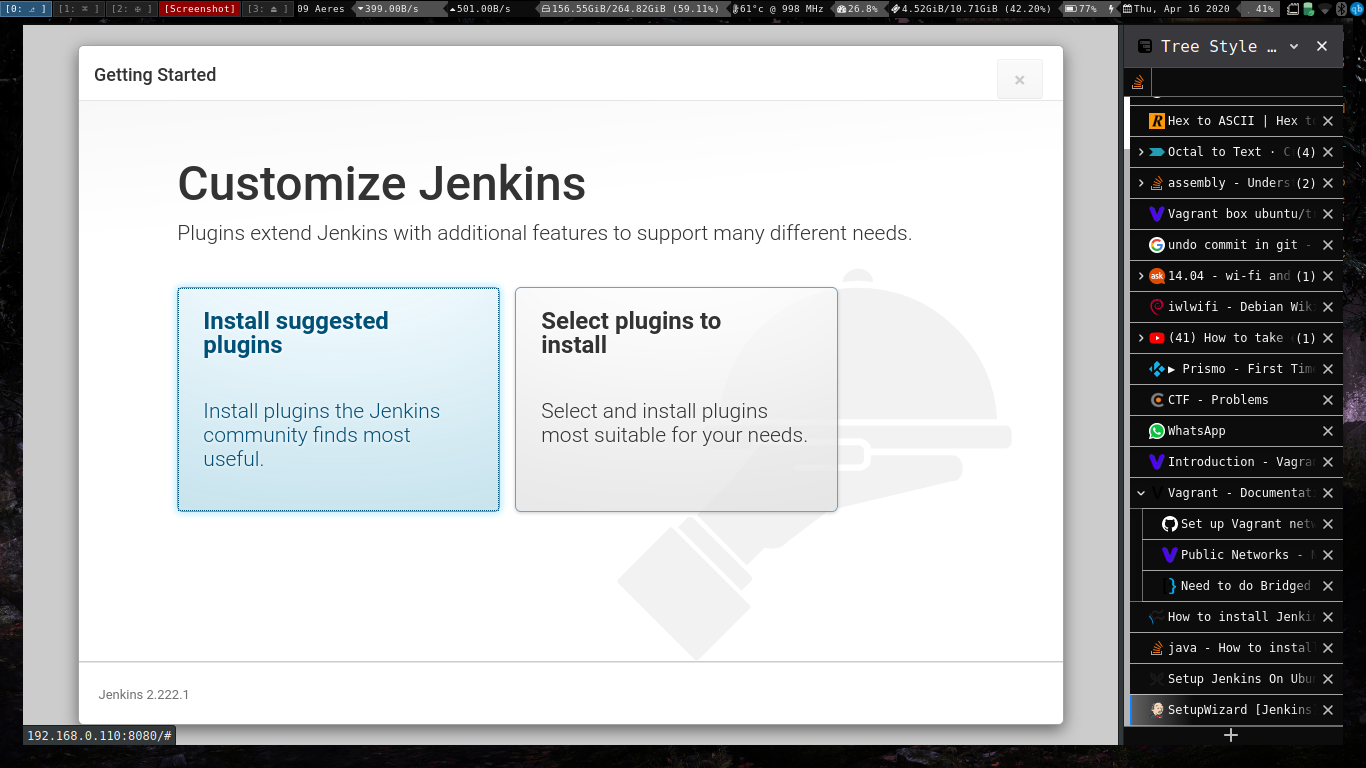The image size is (1366, 768).
Task: Switch to workspace 2 in status bar
Action: [x=131, y=9]
